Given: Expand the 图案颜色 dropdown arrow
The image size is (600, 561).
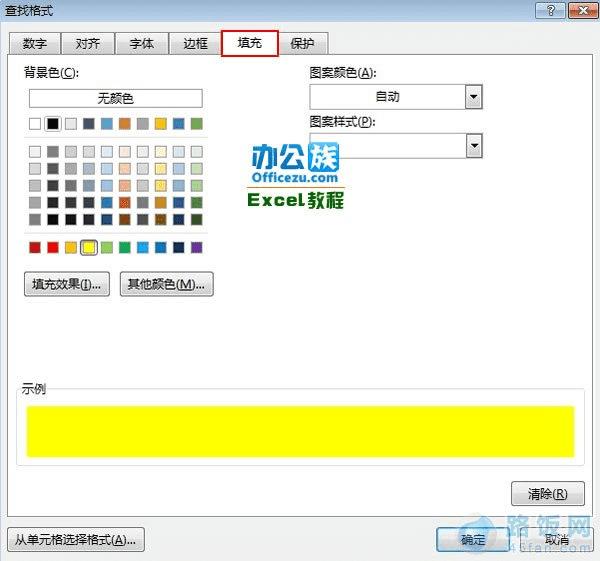Looking at the screenshot, I should pos(473,96).
